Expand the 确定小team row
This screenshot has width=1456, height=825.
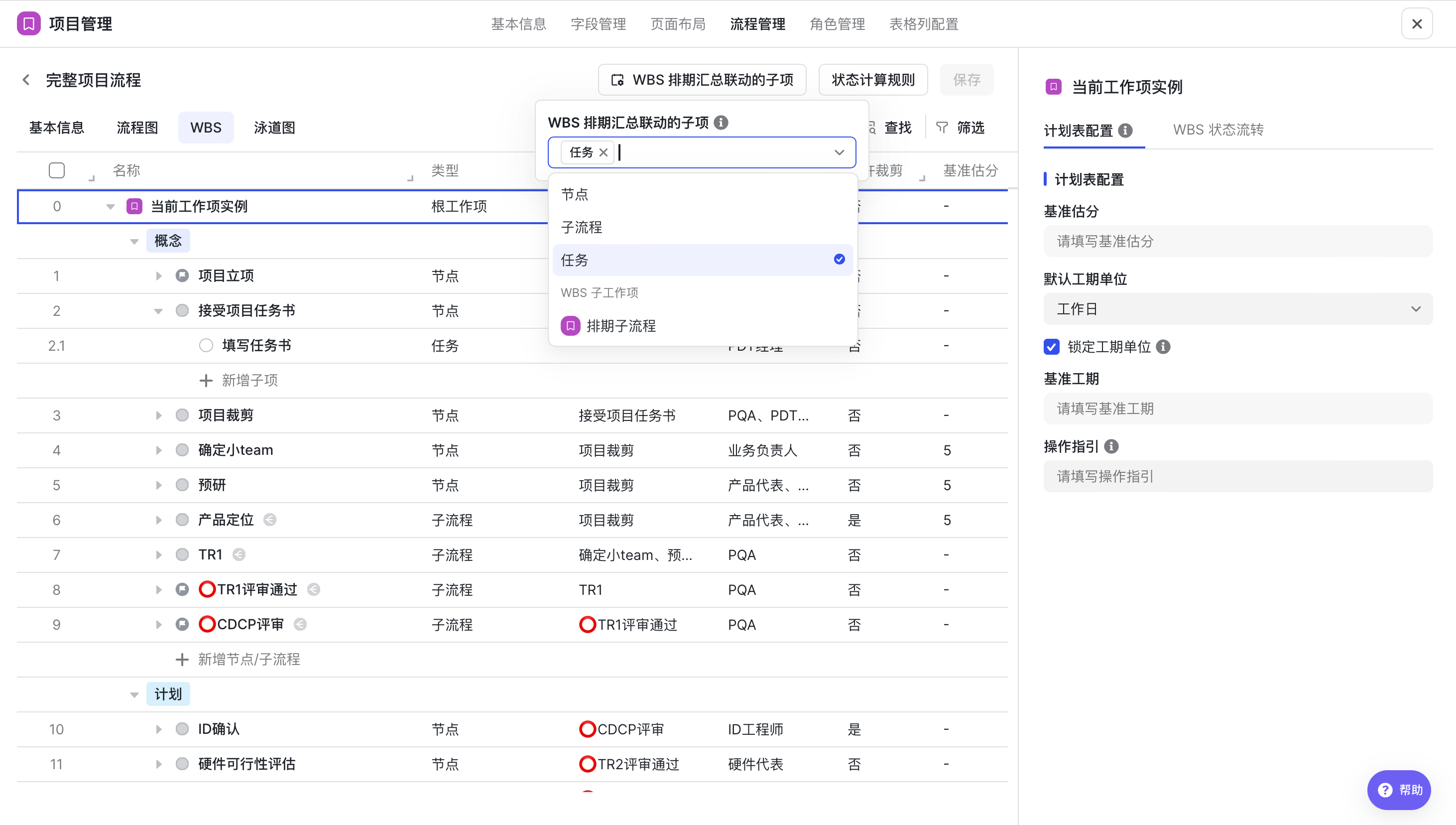click(x=158, y=450)
